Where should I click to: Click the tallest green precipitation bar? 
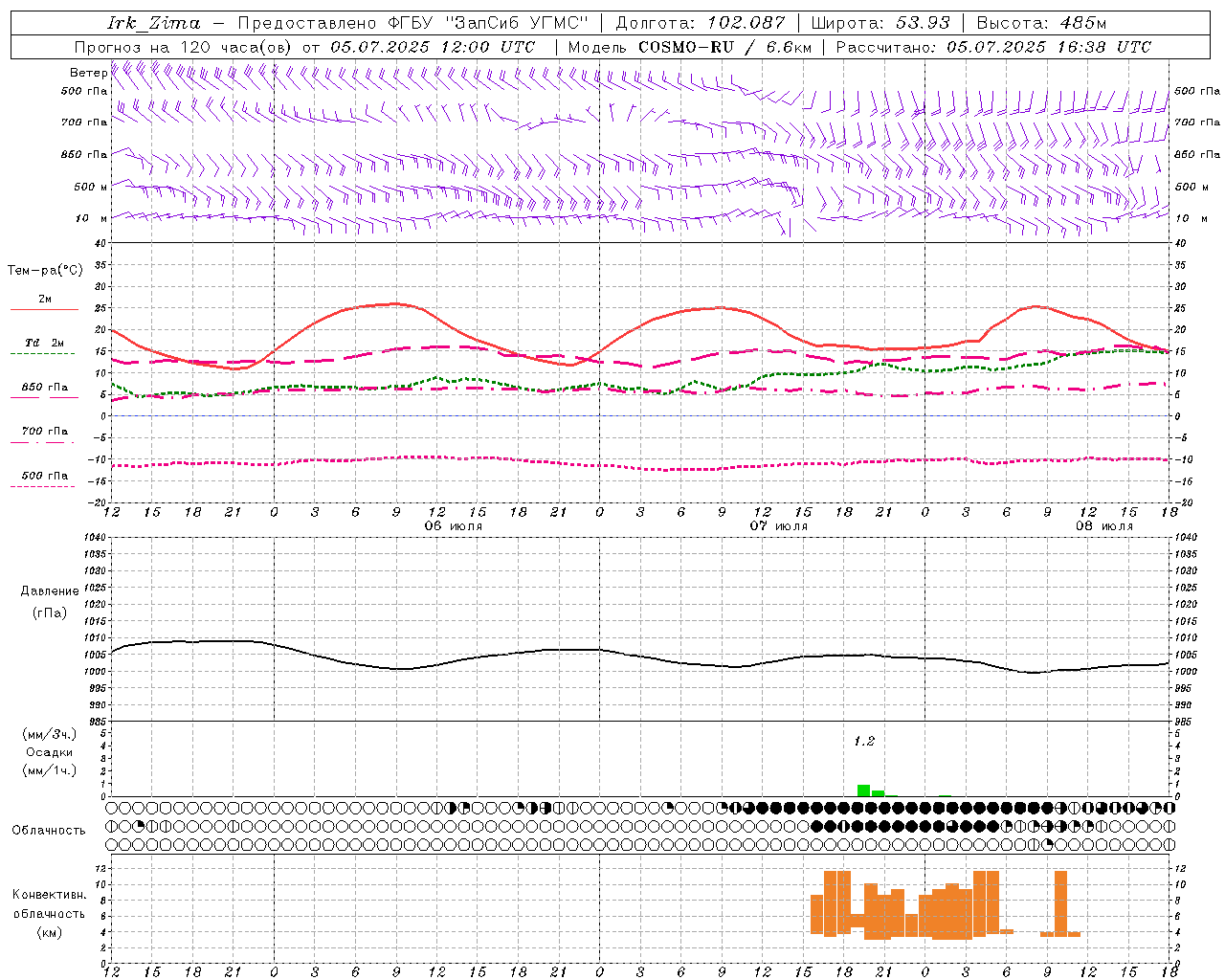tap(863, 791)
